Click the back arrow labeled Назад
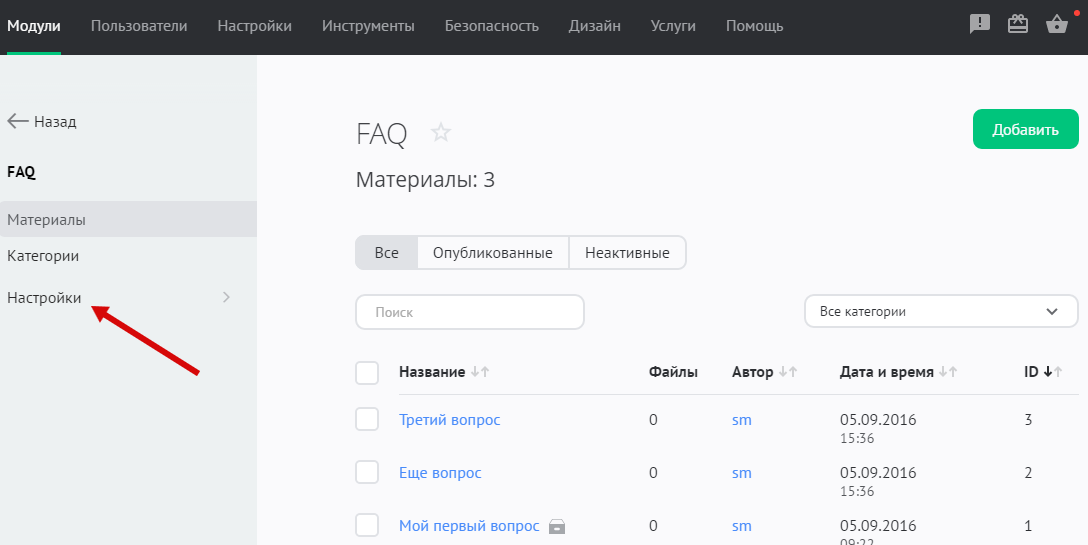This screenshot has height=545, width=1088. (42, 122)
